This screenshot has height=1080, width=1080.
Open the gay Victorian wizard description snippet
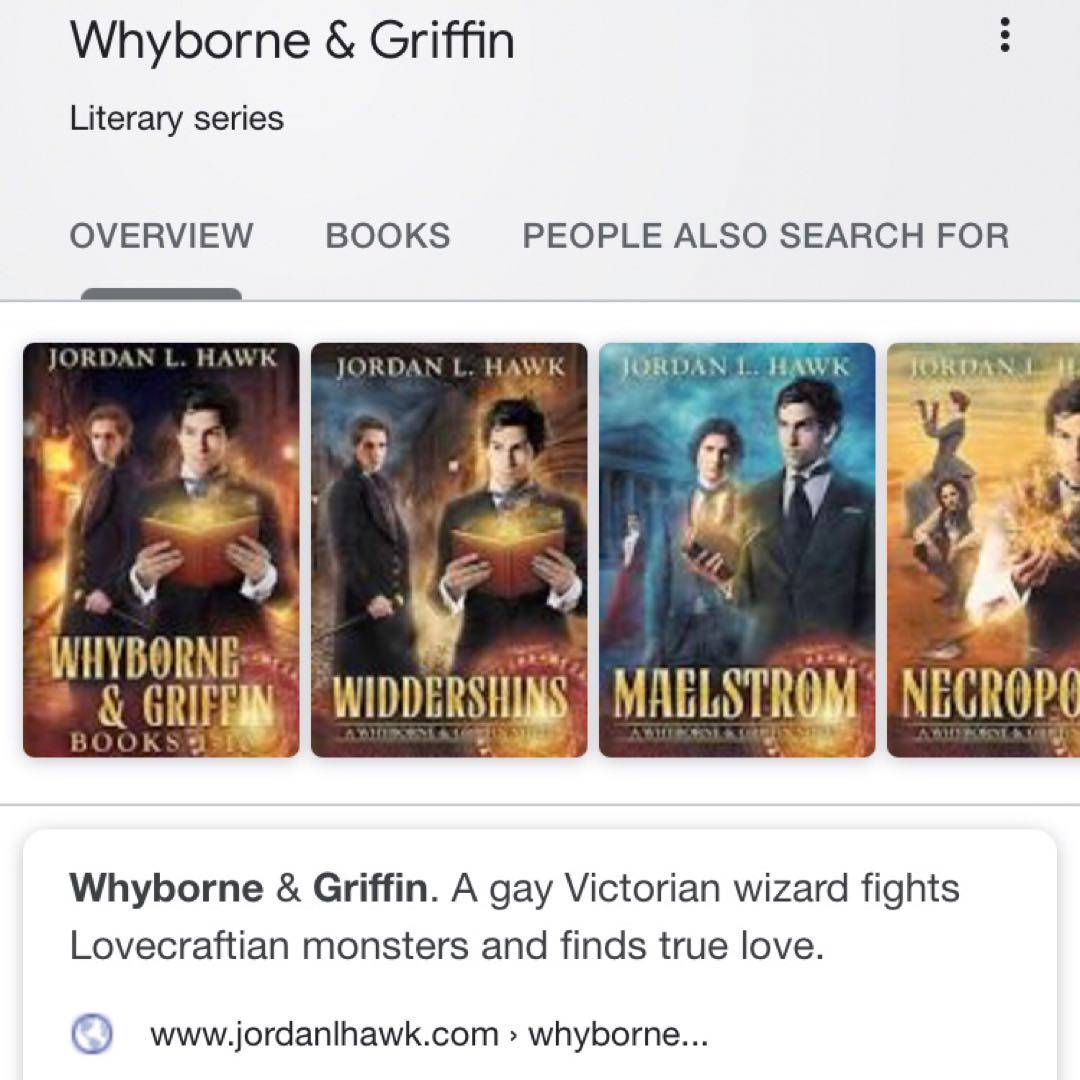pyautogui.click(x=515, y=916)
